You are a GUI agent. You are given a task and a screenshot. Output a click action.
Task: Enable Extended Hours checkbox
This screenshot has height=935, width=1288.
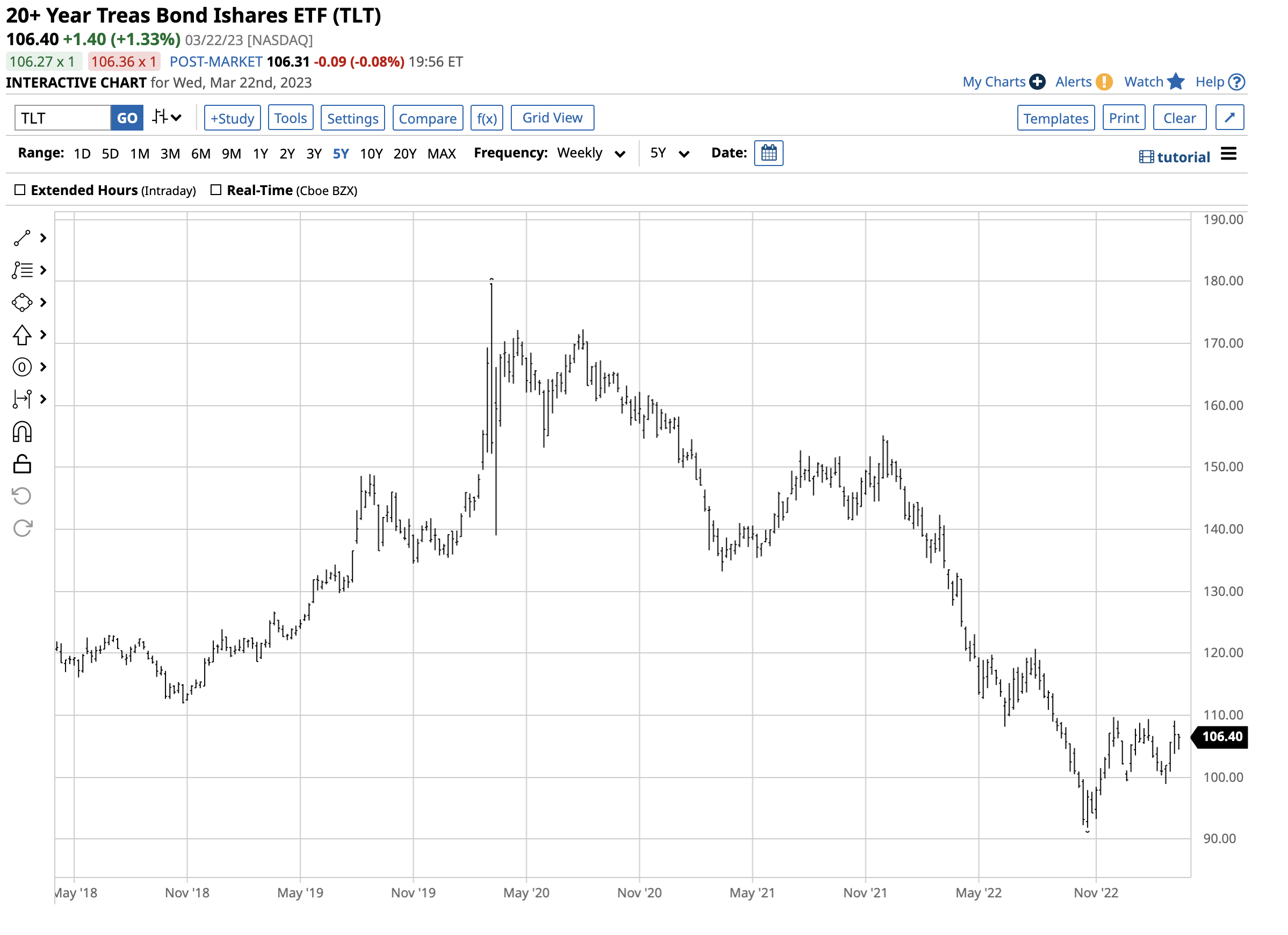click(x=20, y=190)
